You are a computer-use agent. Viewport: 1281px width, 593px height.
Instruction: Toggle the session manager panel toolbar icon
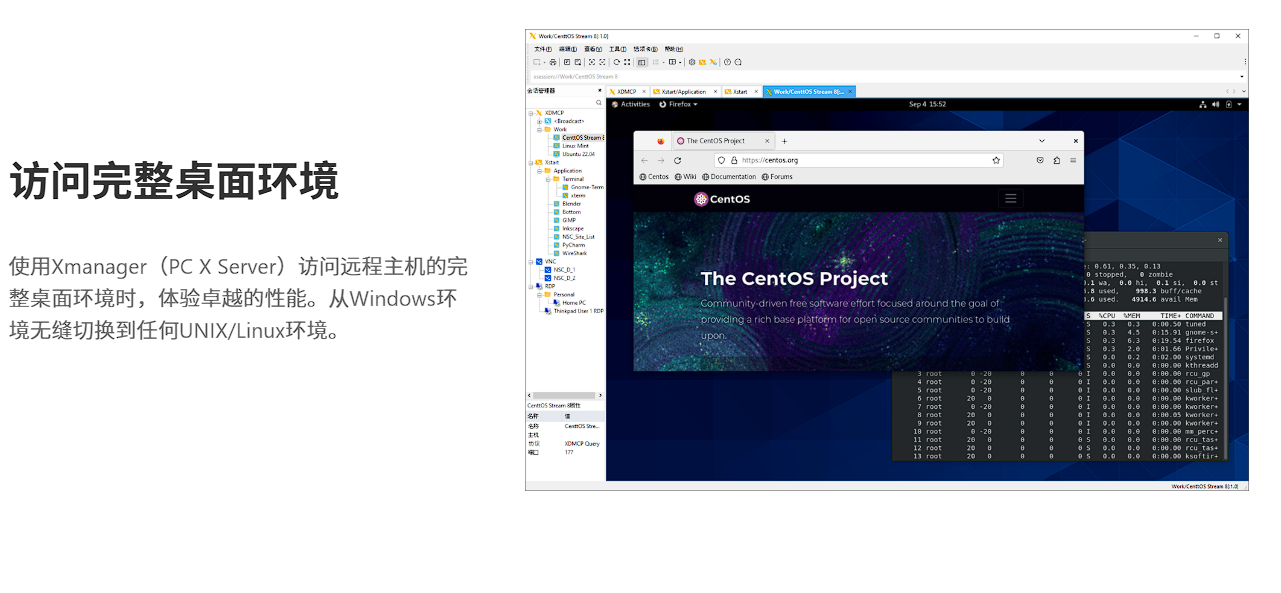coord(641,62)
